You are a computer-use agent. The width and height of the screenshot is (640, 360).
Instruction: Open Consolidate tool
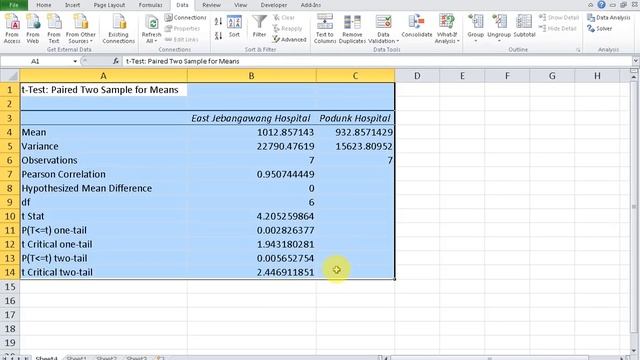point(417,27)
